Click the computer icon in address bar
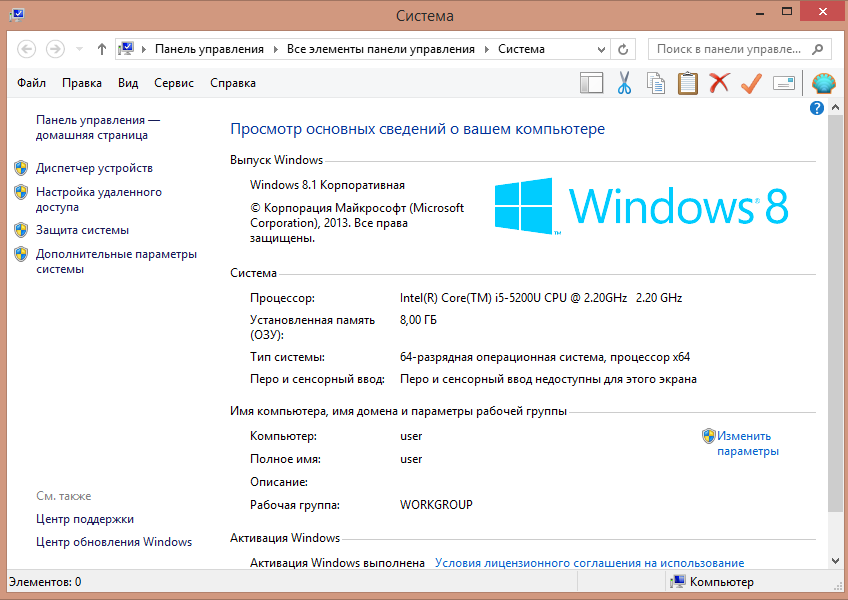848x600 pixels. (126, 49)
